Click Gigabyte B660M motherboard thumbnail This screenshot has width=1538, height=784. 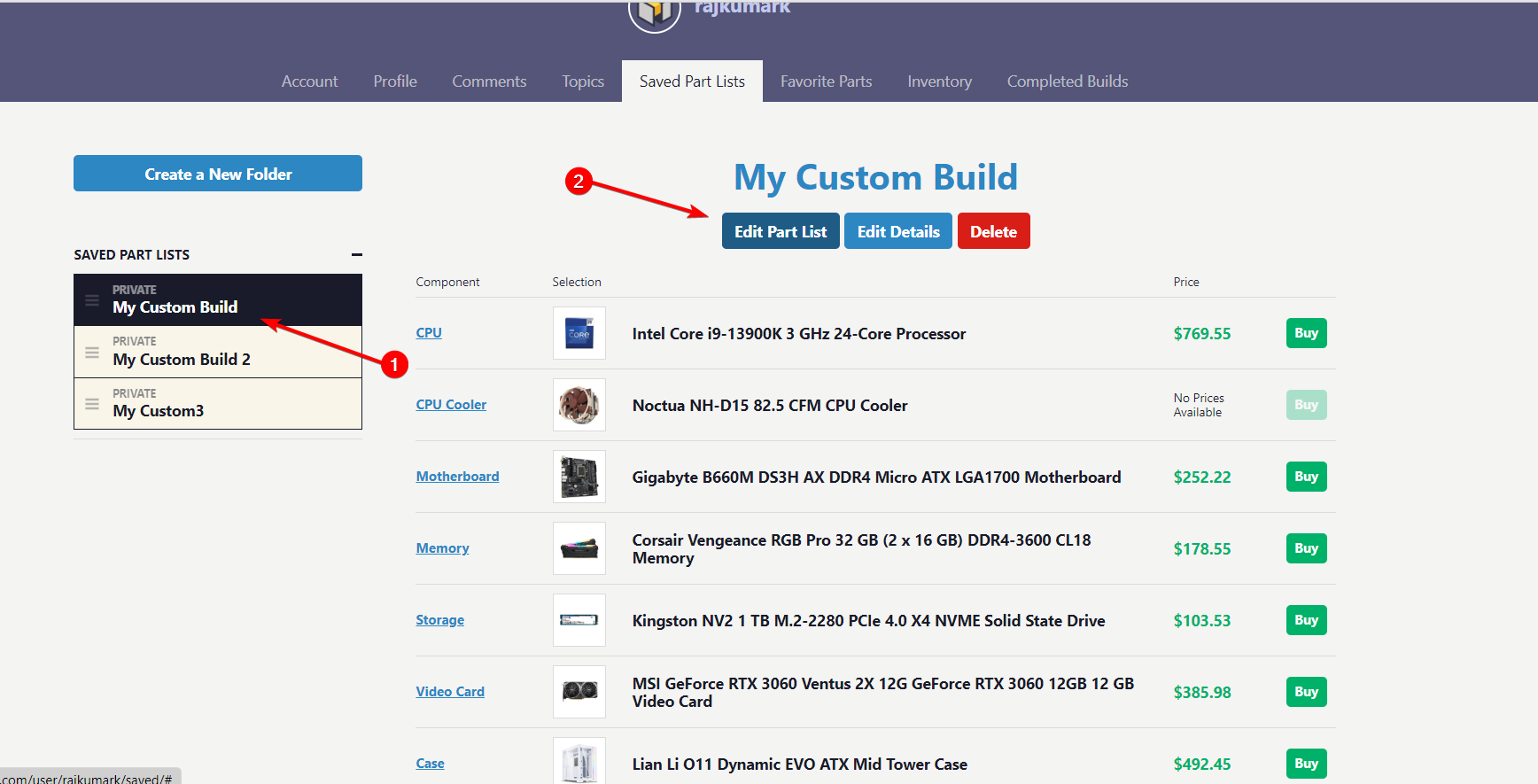click(579, 477)
